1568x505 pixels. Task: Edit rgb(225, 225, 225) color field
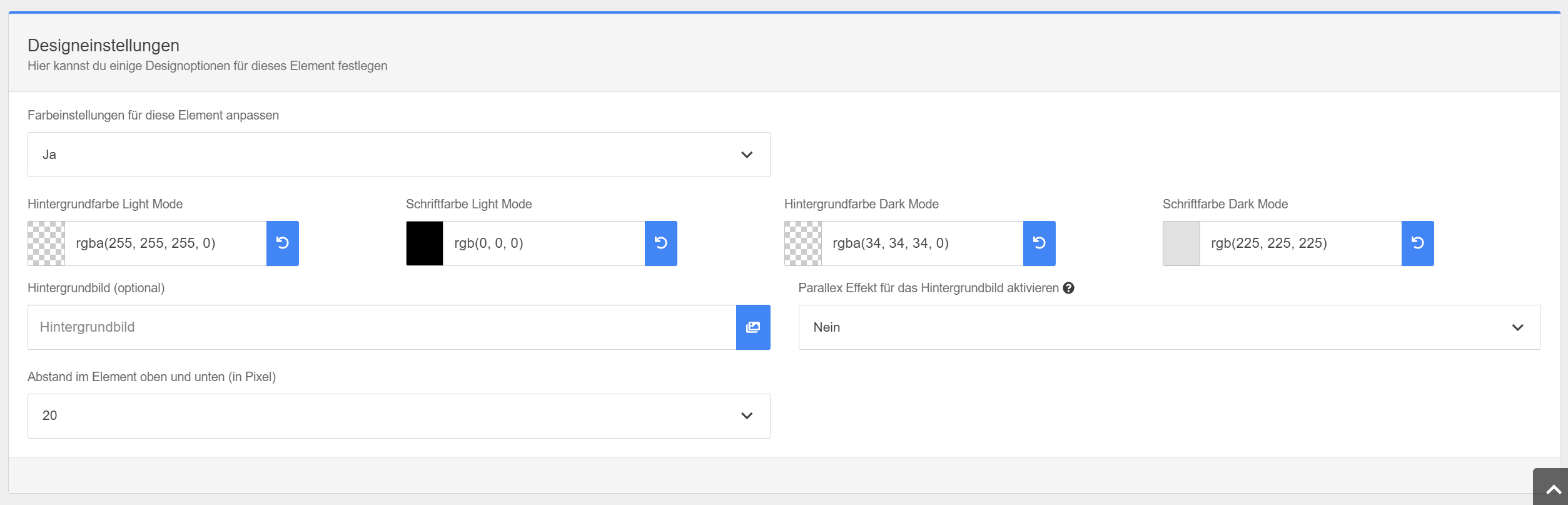[1300, 243]
